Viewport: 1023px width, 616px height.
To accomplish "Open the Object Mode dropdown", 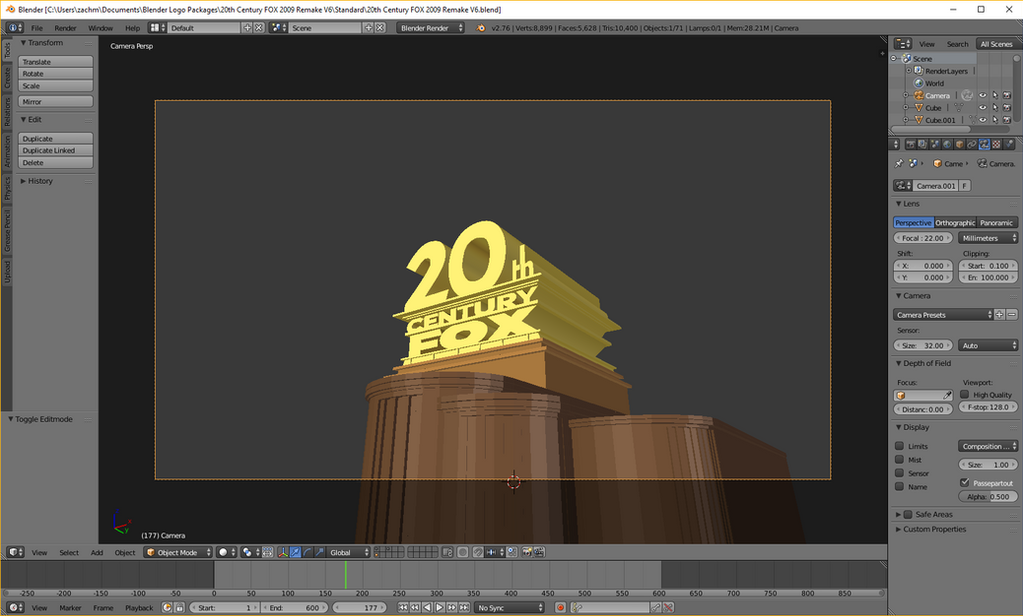I will coord(178,552).
